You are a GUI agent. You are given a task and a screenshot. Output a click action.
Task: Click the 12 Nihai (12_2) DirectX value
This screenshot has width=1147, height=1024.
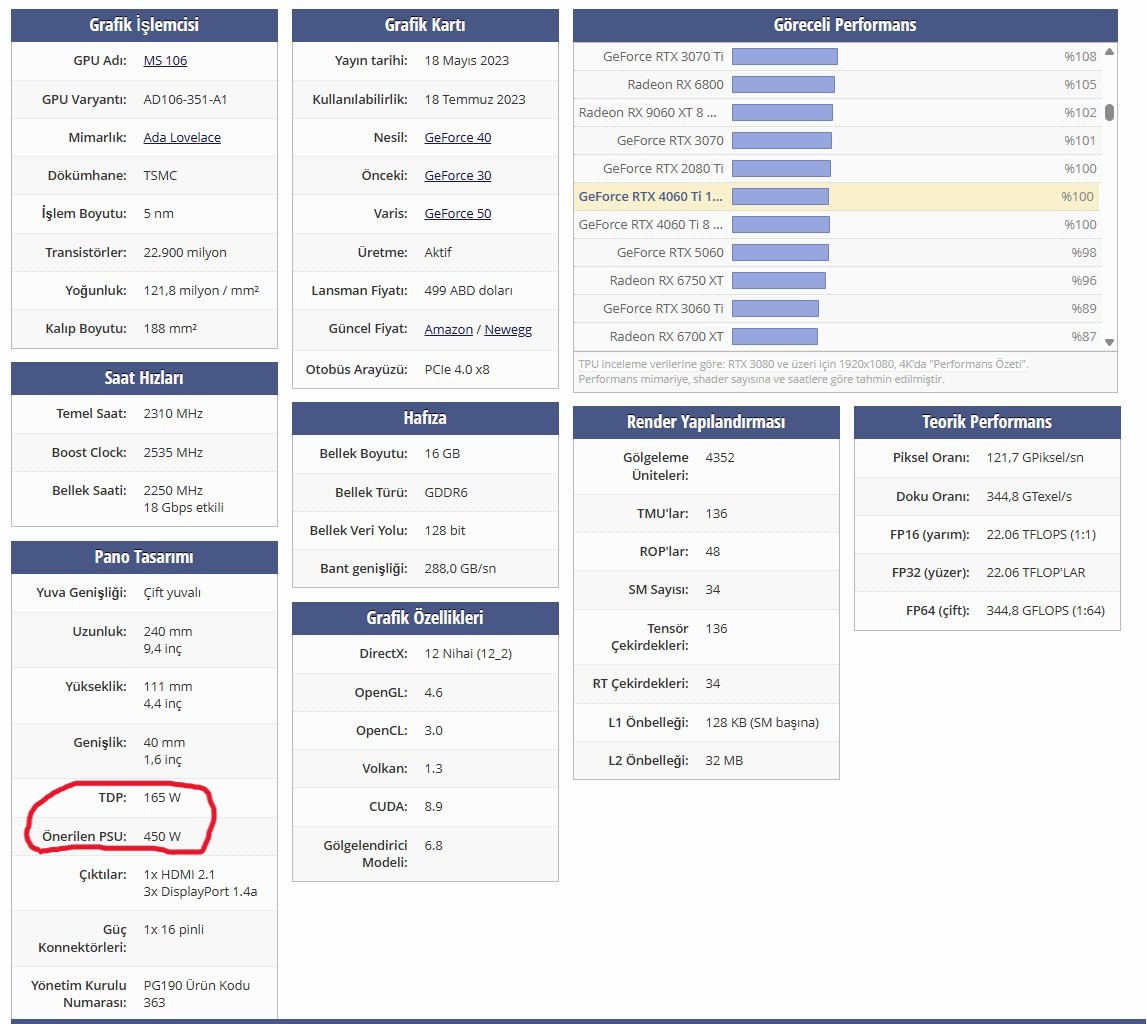point(468,653)
